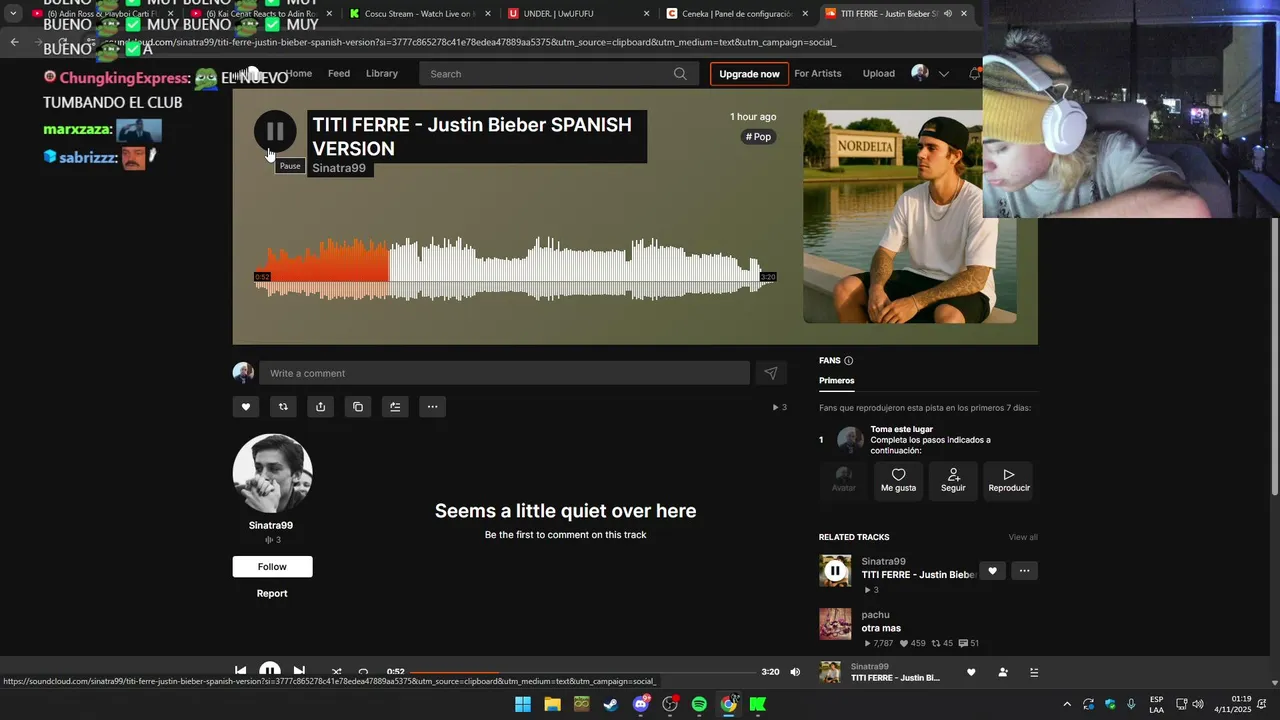Skip to next track in player bar

[x=299, y=671]
